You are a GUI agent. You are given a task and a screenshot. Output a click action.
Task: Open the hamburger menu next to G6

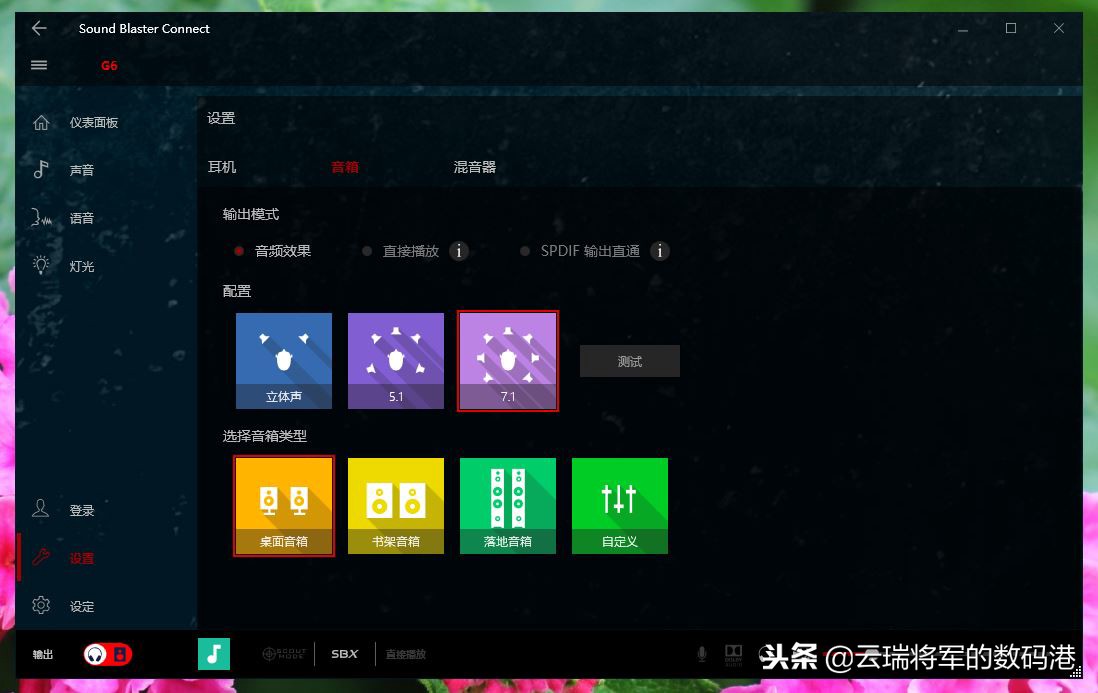click(38, 65)
